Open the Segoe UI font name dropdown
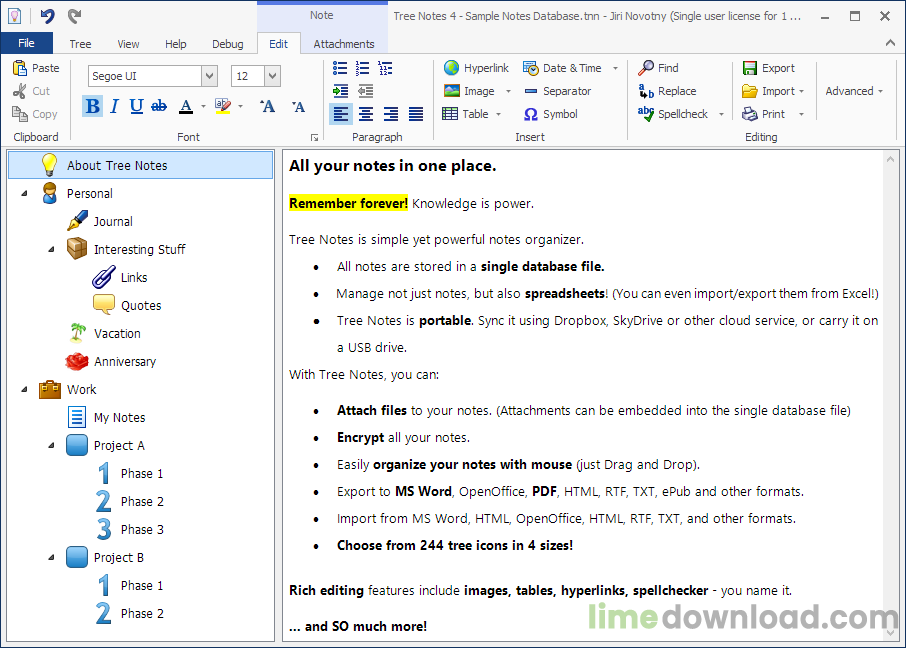This screenshot has width=906, height=648. click(x=209, y=76)
